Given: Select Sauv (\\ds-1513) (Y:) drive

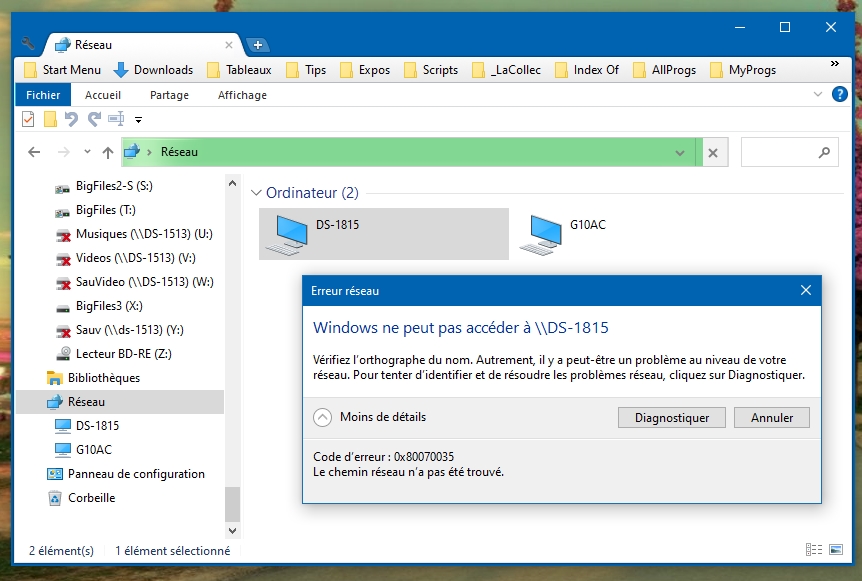Looking at the screenshot, I should (x=129, y=330).
